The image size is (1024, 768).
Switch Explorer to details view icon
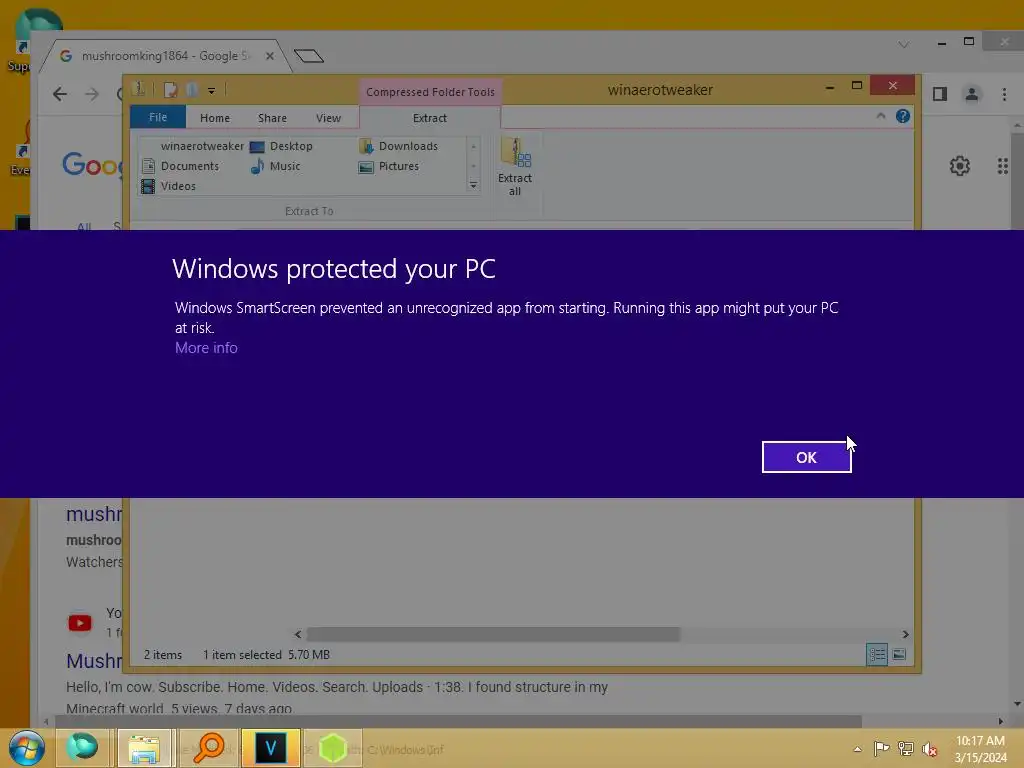(x=877, y=654)
